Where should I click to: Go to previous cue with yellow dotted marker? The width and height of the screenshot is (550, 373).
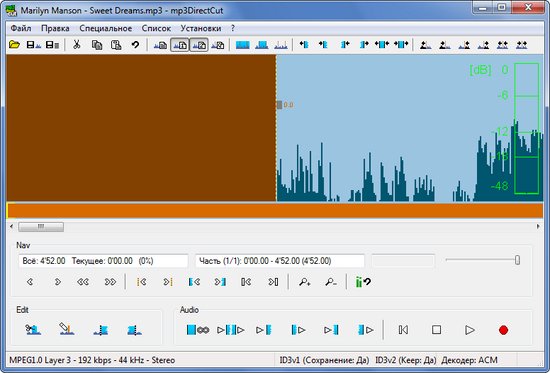(142, 281)
